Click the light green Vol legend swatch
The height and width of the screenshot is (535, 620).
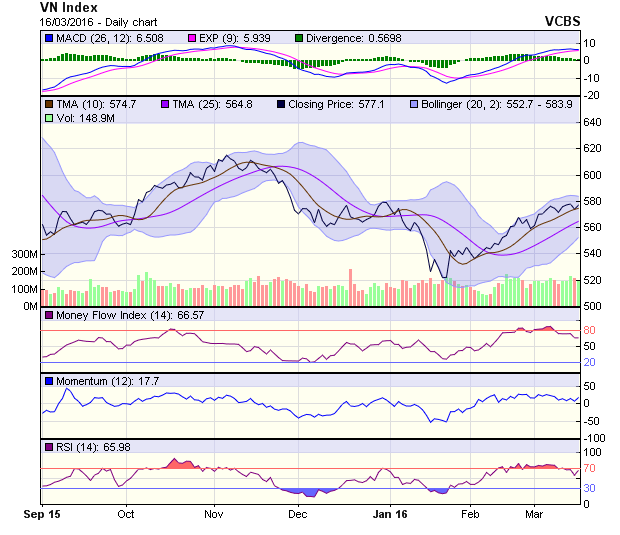click(49, 118)
